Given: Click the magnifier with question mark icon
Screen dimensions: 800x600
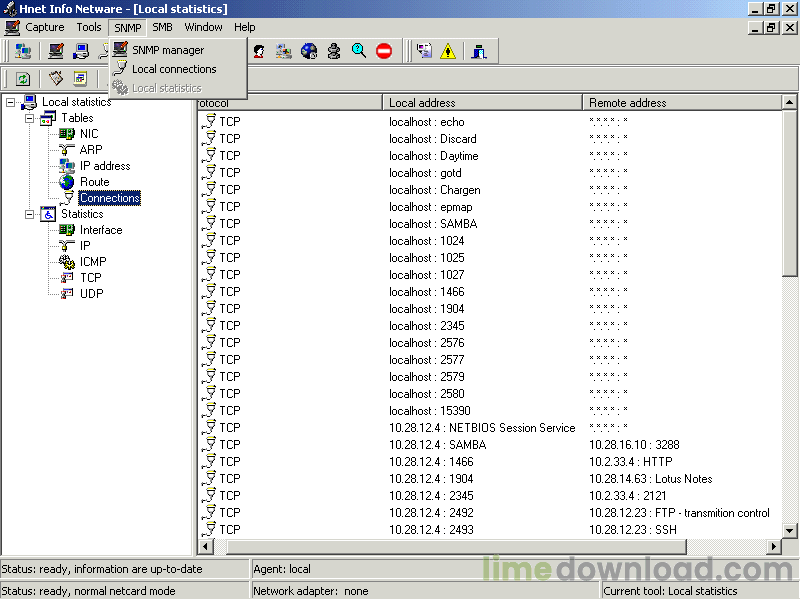Looking at the screenshot, I should pos(359,51).
